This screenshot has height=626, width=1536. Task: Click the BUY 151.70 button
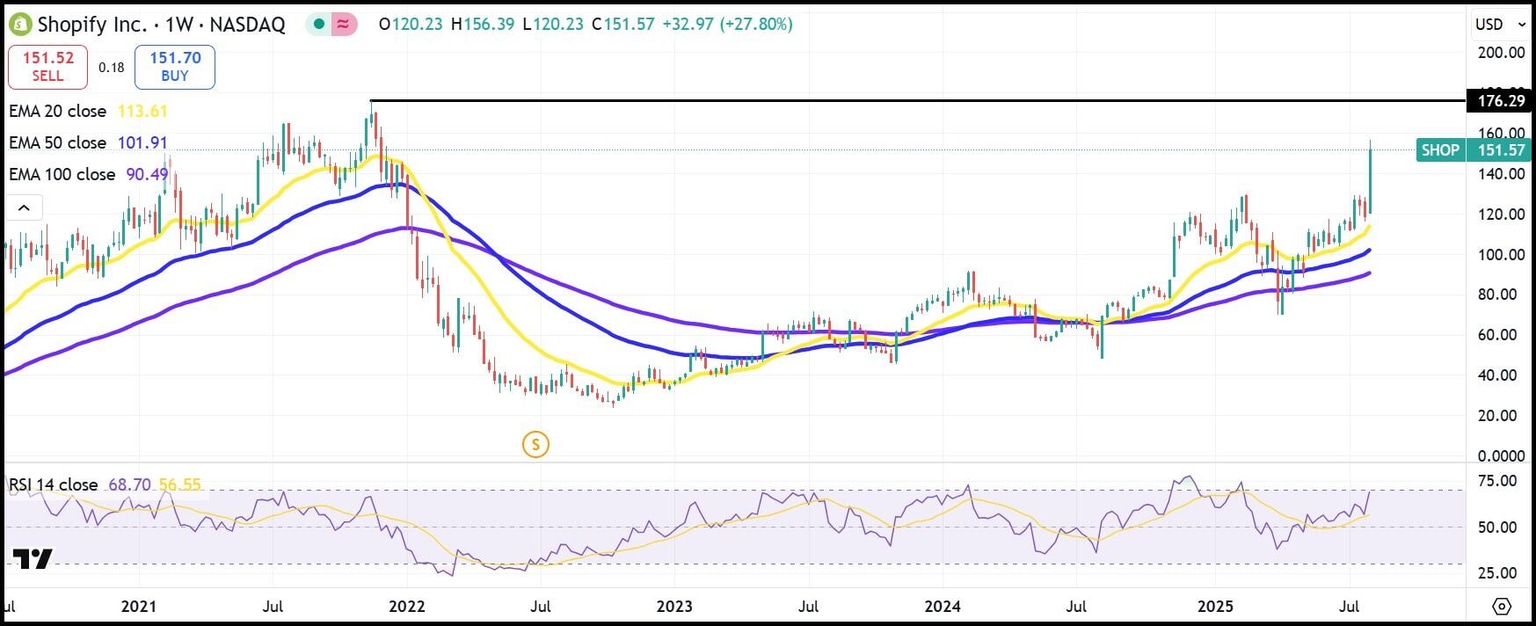pos(175,67)
